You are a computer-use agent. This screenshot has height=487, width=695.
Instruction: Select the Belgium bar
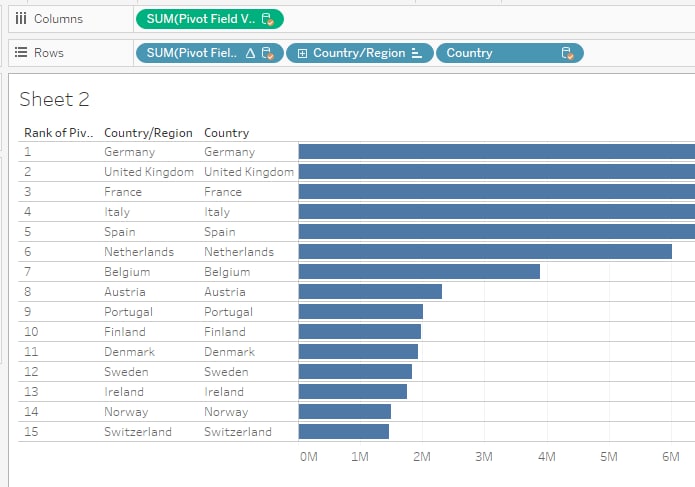[419, 271]
